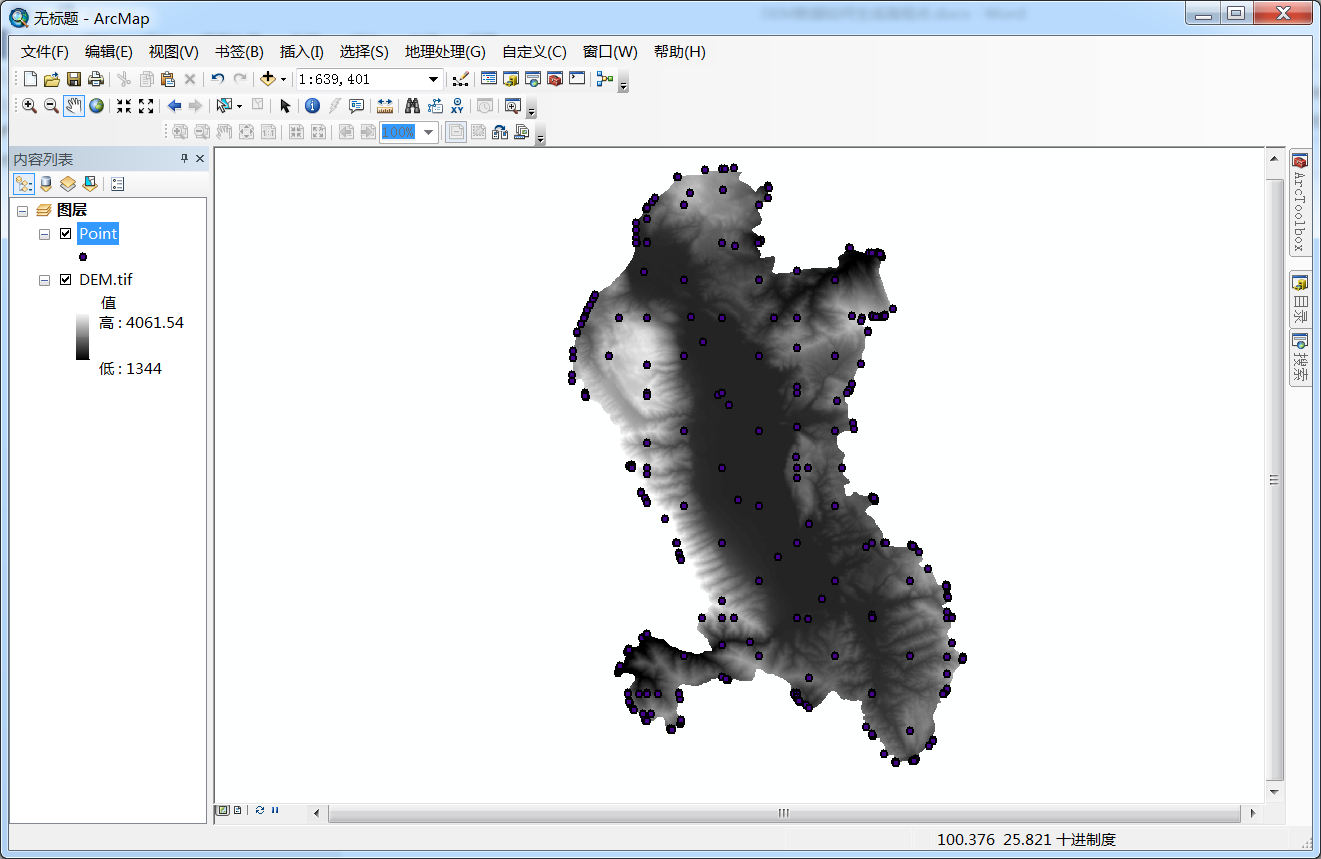Toggle the DEM.tif layer visibility checkbox

(x=66, y=280)
